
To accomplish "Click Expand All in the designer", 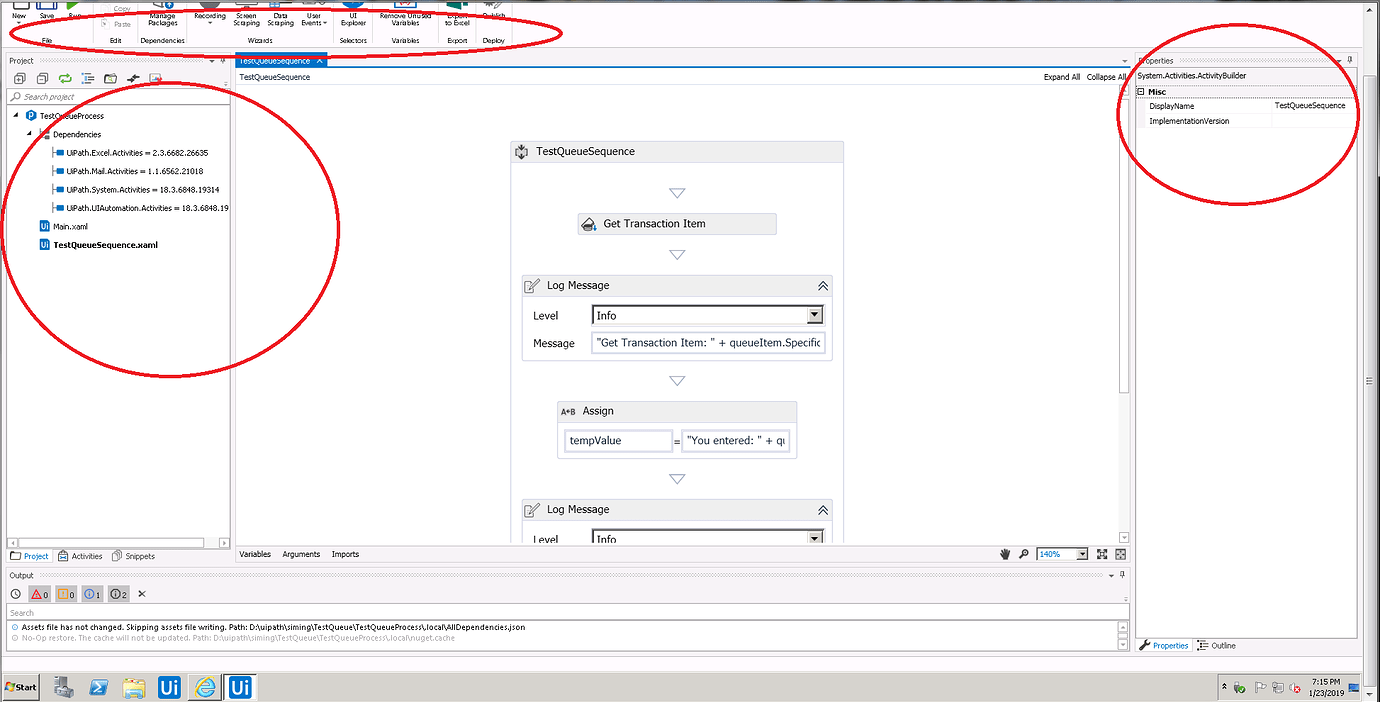I will tap(1061, 76).
